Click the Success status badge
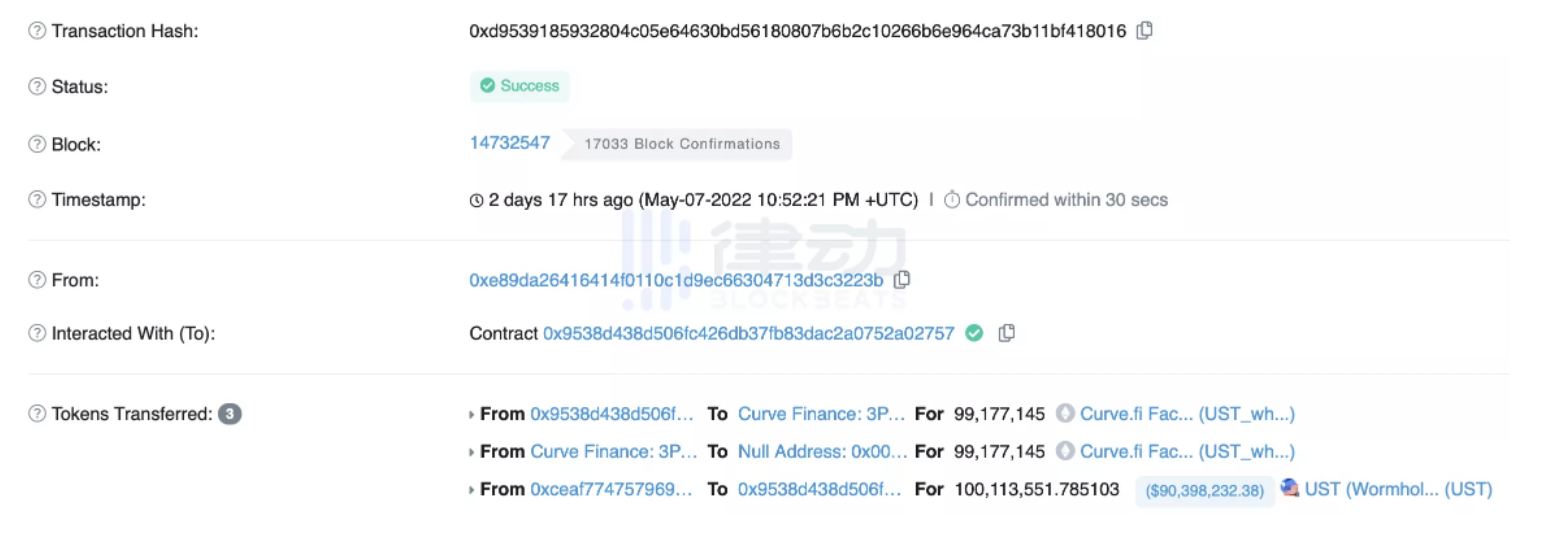Viewport: 1555px width, 546px height. (x=520, y=86)
